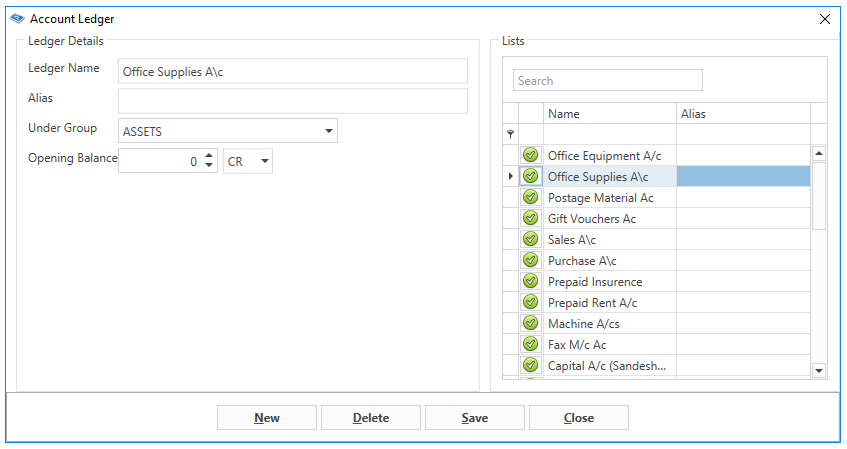Click green check icon beside Sales A\c
This screenshot has width=847, height=449.
click(x=530, y=239)
